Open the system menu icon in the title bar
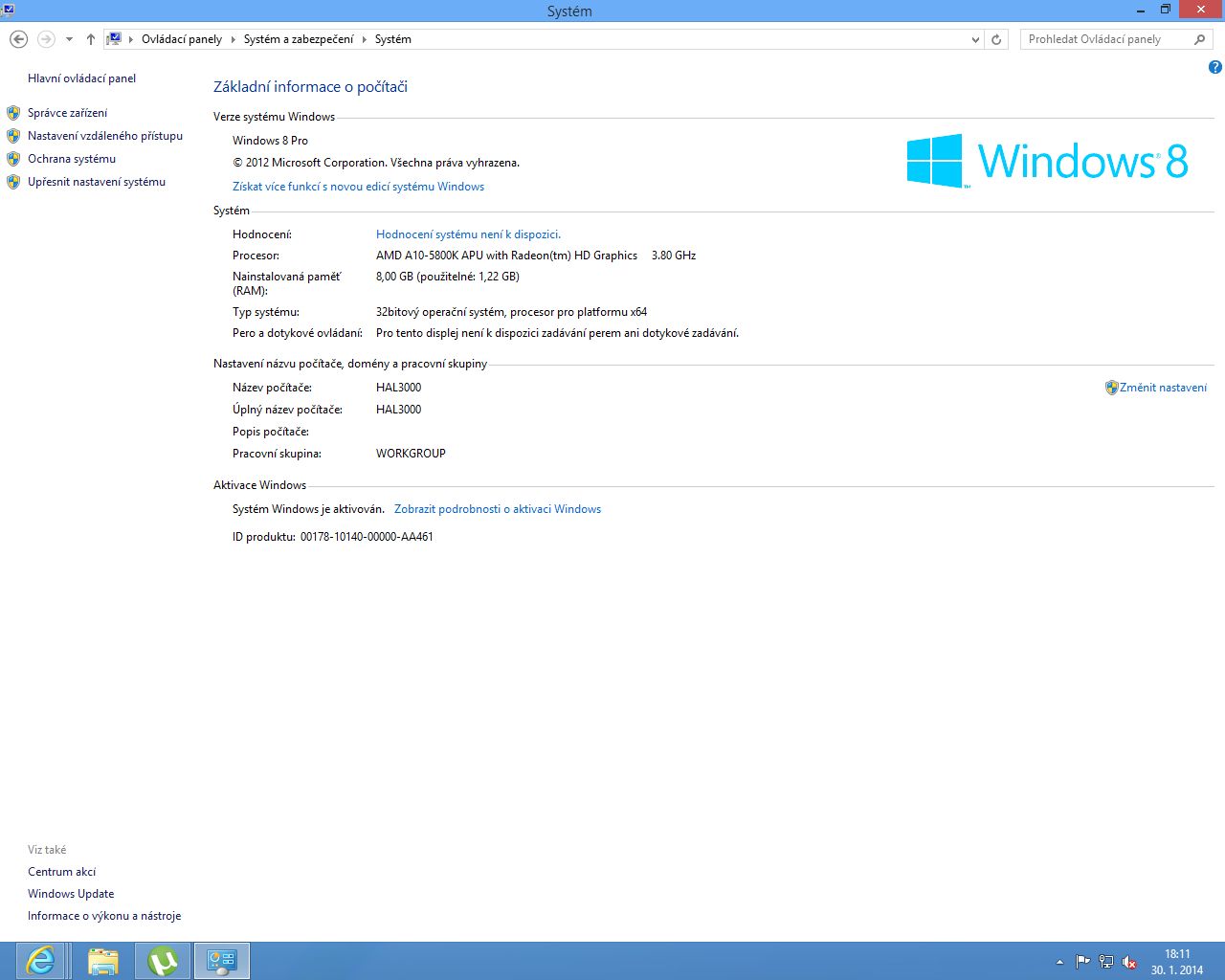 pos(8,10)
